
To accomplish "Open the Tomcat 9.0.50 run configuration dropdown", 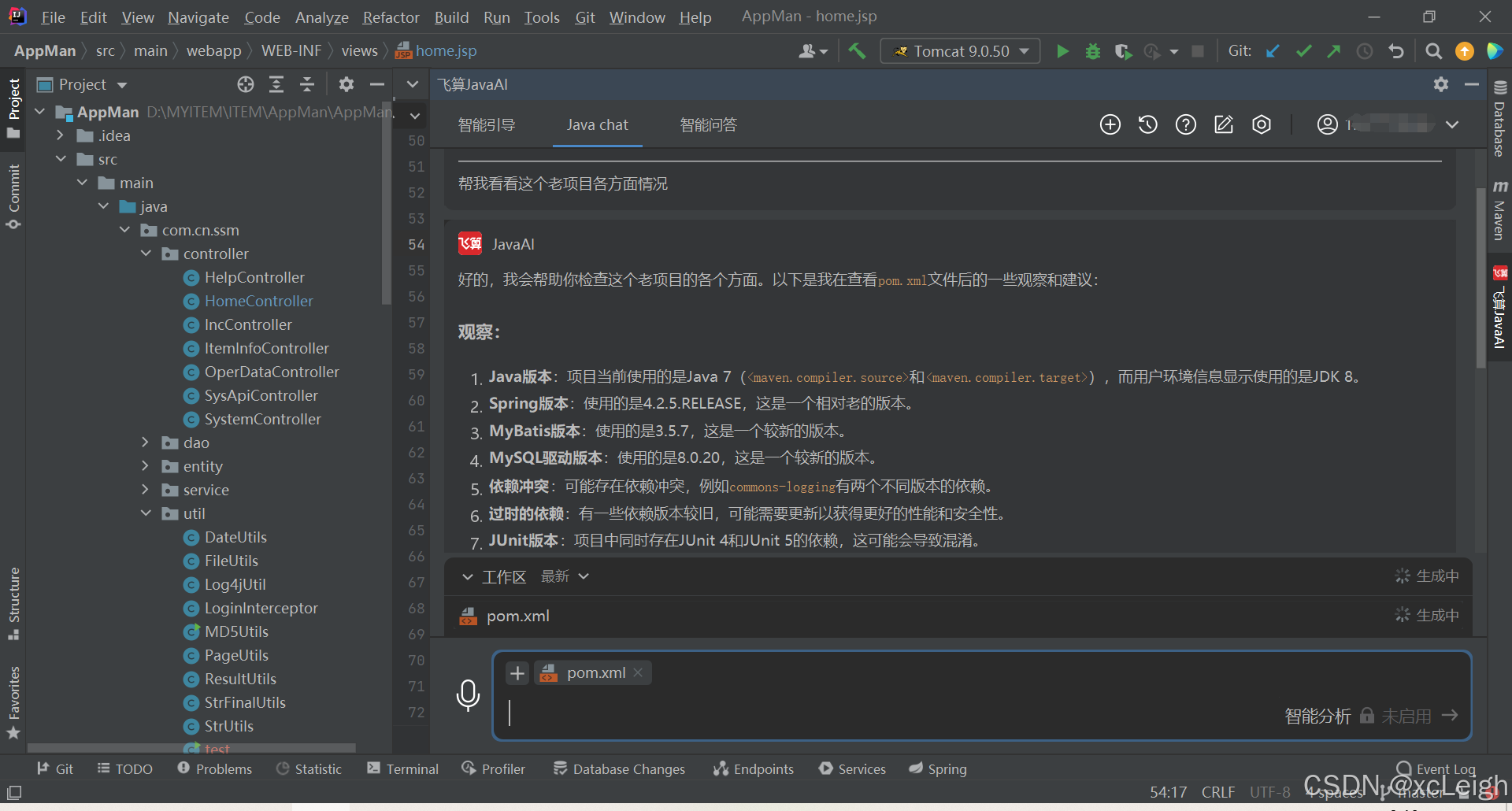I will (x=1022, y=50).
